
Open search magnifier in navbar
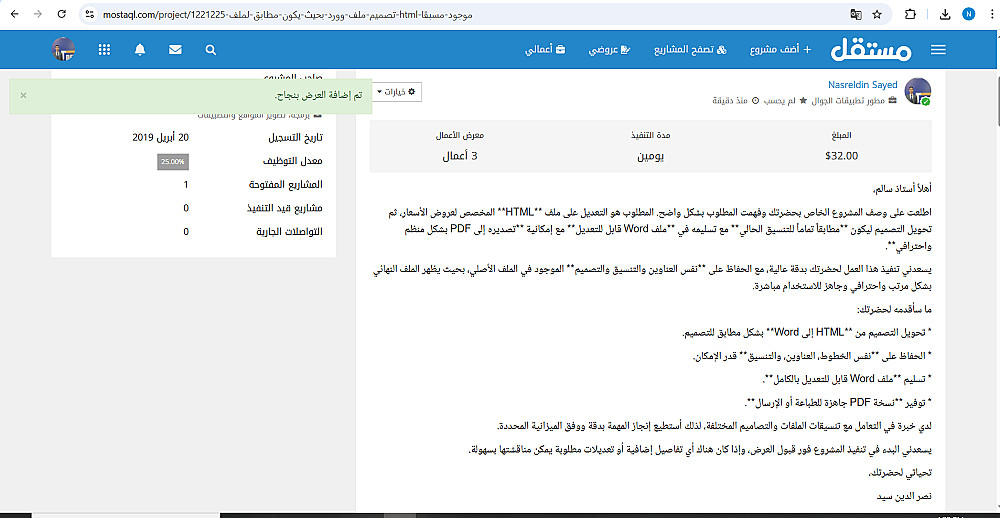211,50
